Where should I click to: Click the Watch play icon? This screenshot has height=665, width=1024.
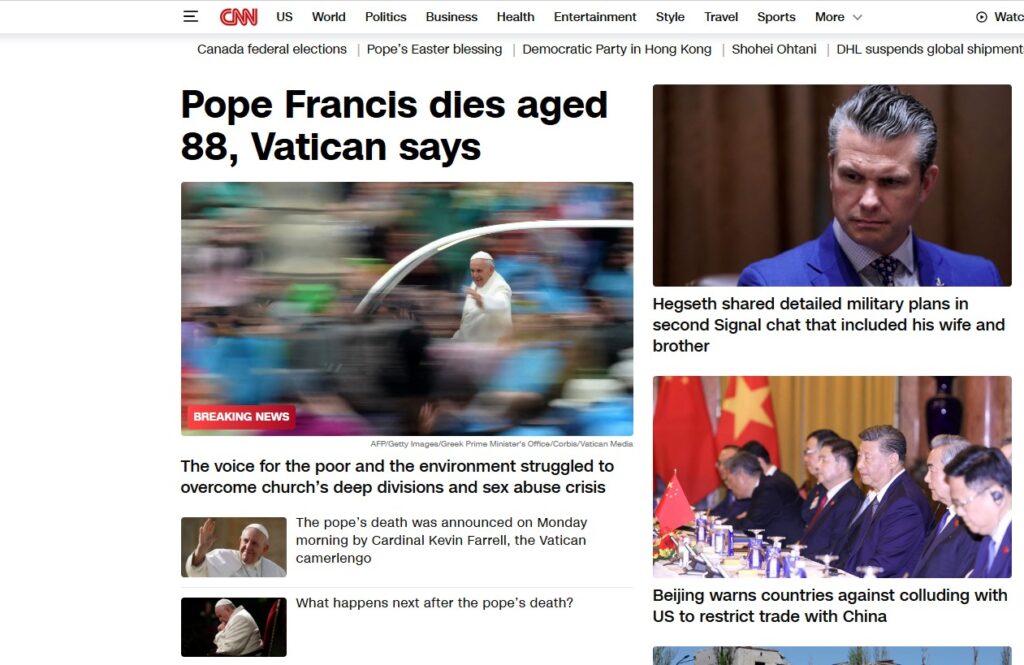click(x=981, y=17)
